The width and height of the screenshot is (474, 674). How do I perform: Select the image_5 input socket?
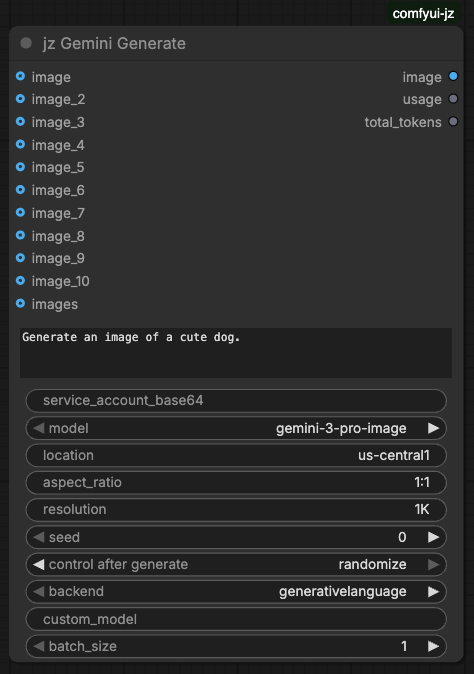click(x=20, y=167)
